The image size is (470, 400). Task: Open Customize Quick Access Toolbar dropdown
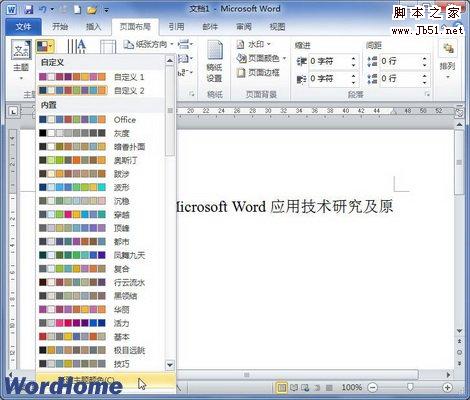click(106, 10)
